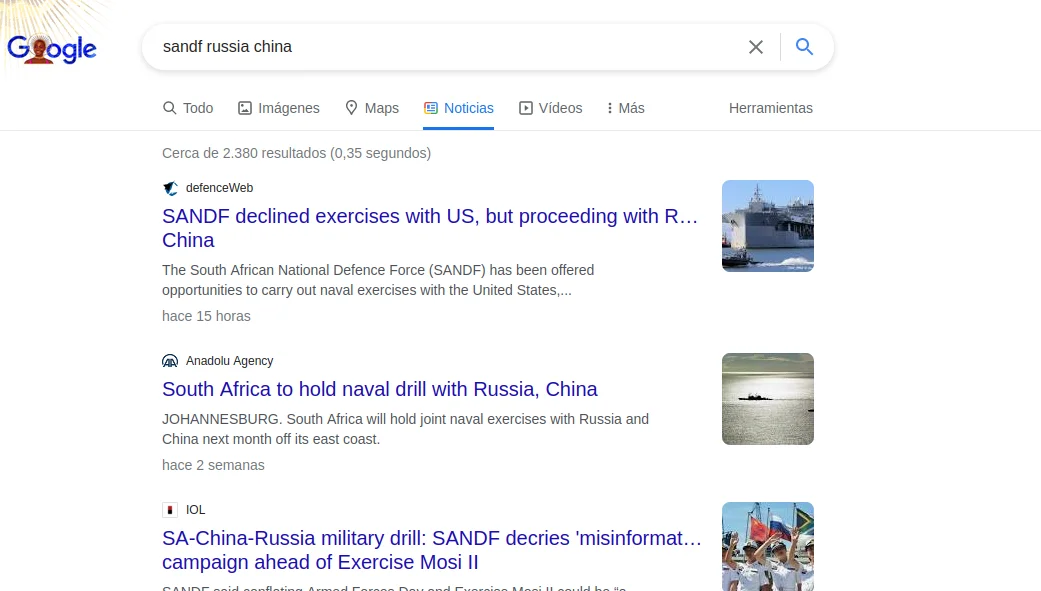Expand the Más menu
This screenshot has width=1041, height=591.
[x=625, y=108]
